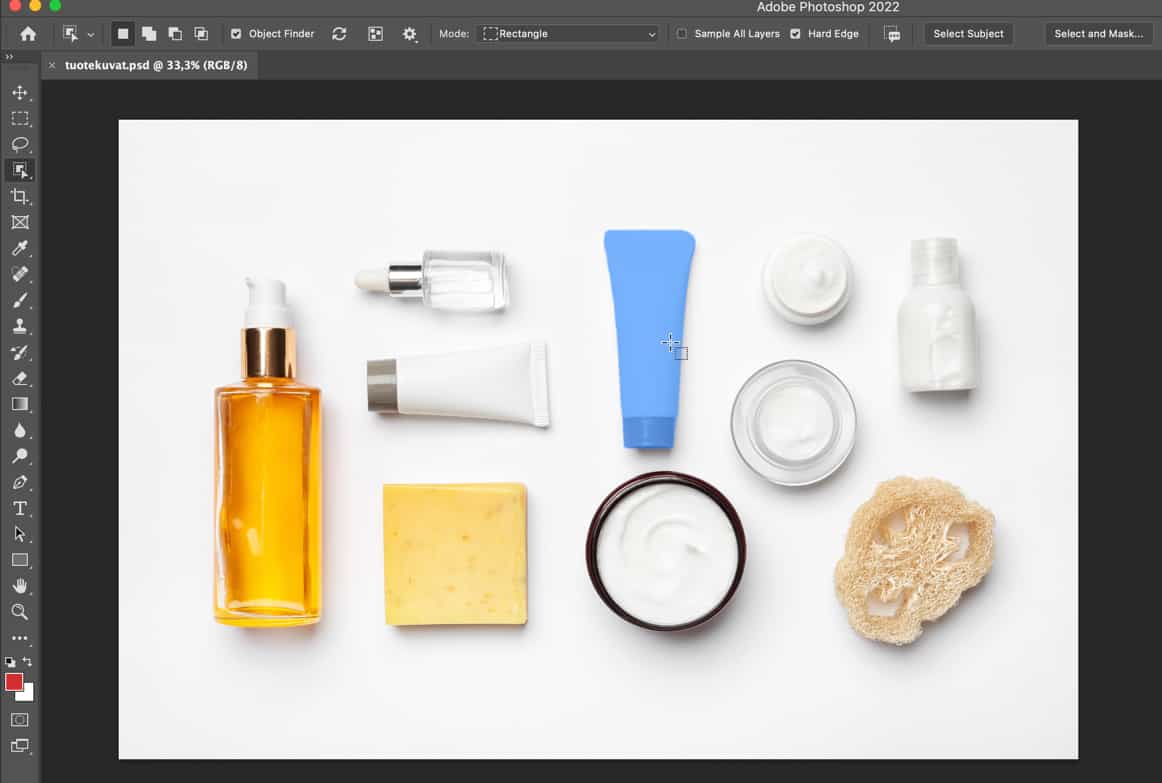Select the Frame tool

[x=20, y=222]
